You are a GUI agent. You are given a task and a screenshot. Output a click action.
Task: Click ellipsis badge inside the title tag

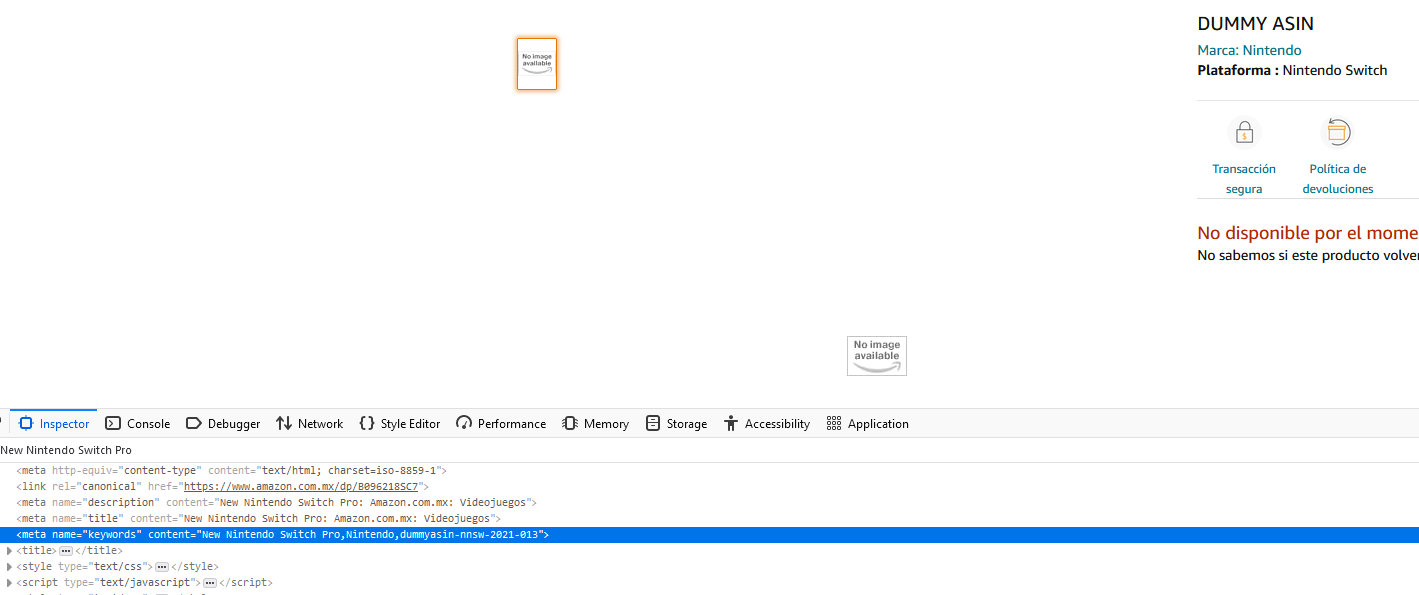point(66,551)
